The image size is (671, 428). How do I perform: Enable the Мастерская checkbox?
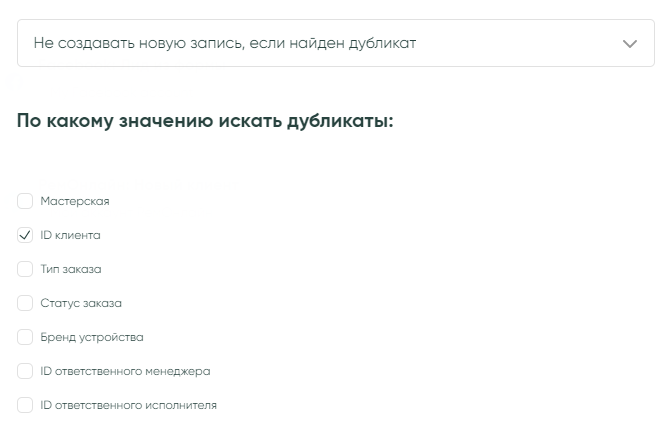point(25,201)
